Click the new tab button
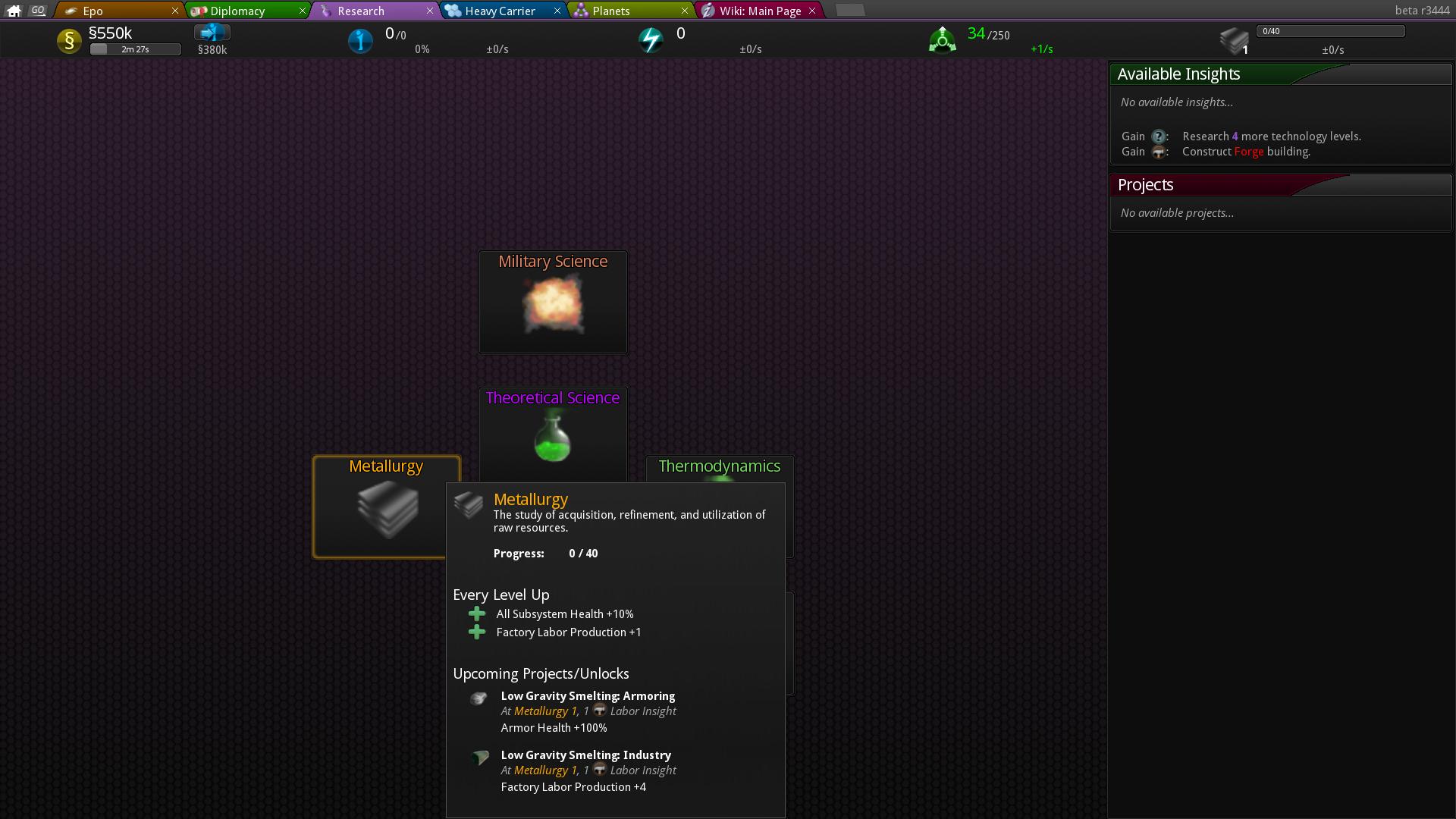 pyautogui.click(x=850, y=10)
